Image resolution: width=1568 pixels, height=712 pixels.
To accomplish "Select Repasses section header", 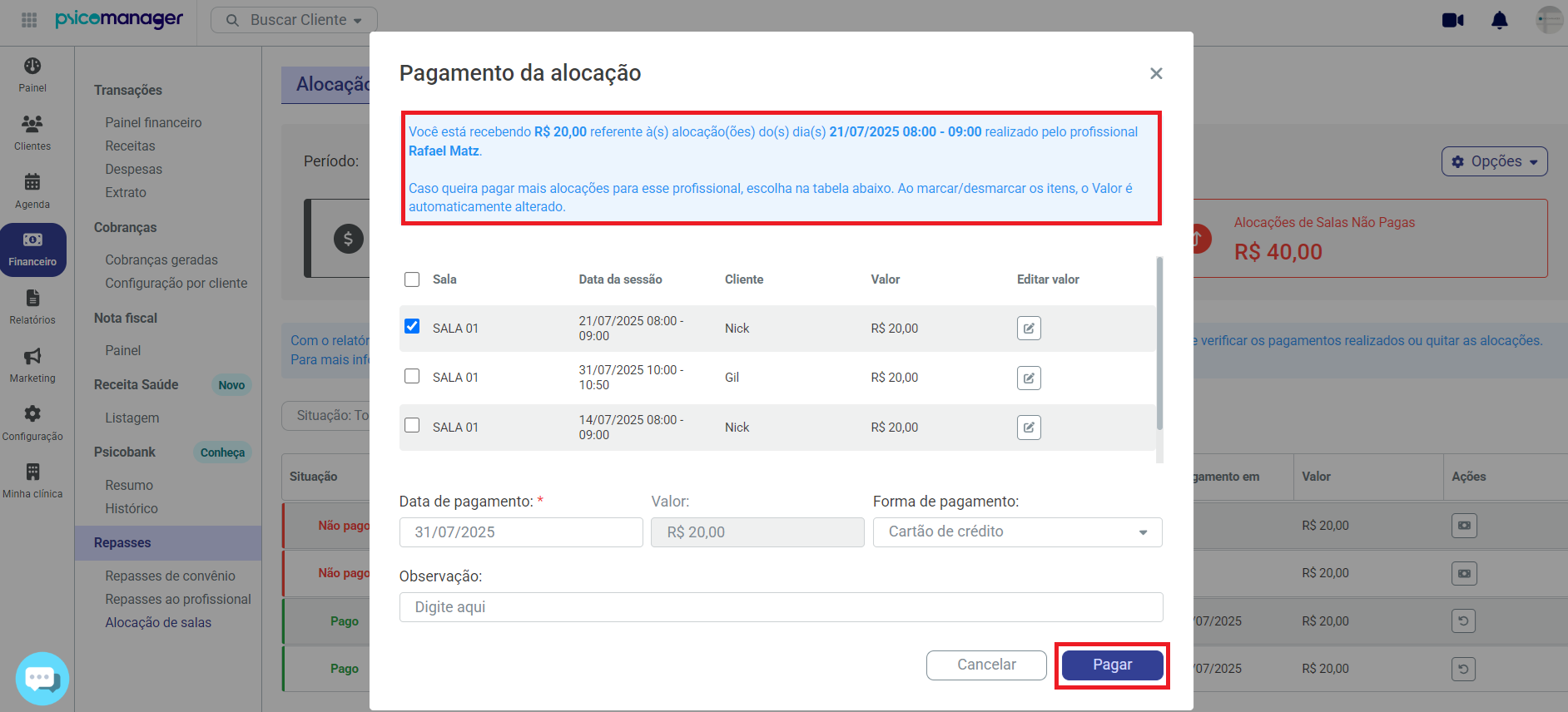I will point(168,542).
